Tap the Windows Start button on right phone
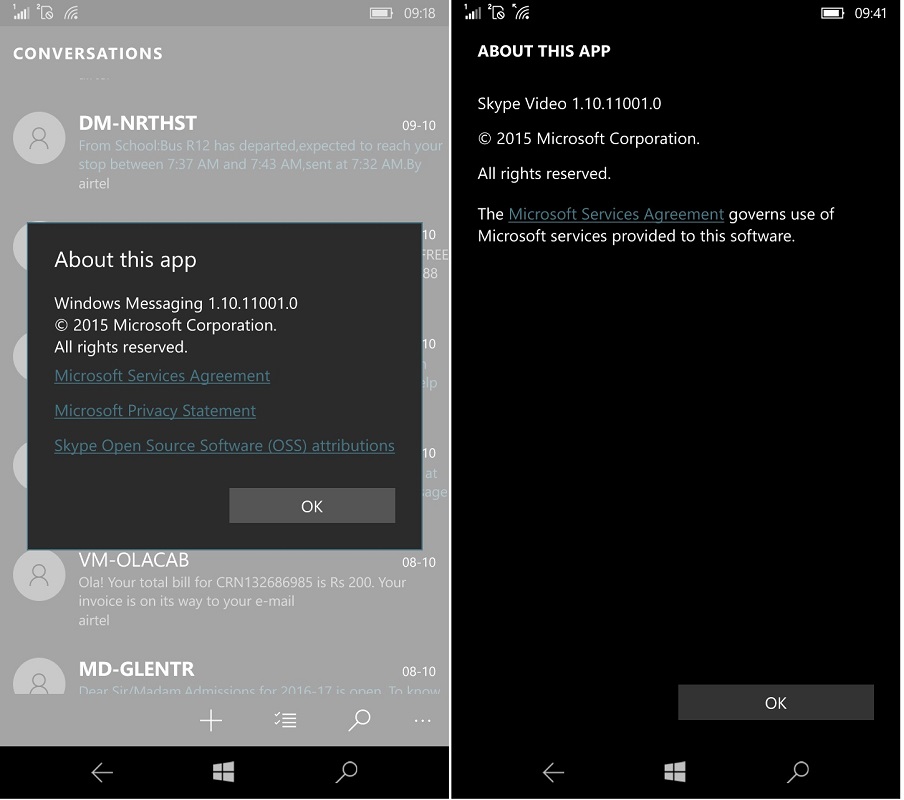904x800 pixels. (x=675, y=772)
